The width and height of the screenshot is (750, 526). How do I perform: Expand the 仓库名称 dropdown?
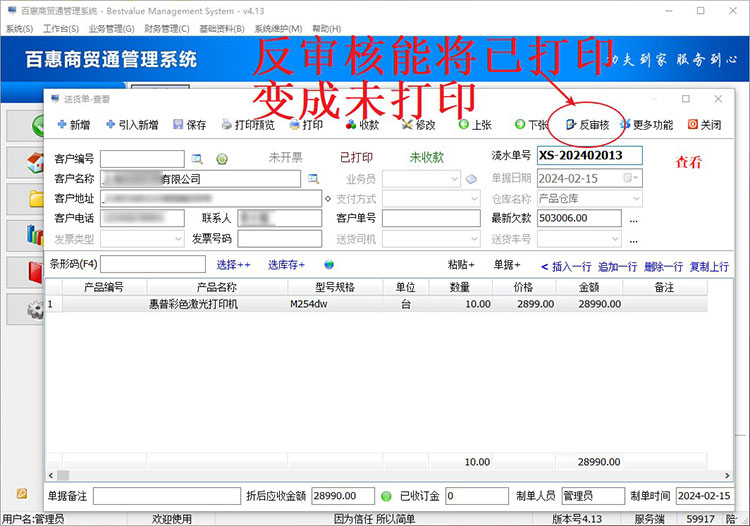(x=636, y=198)
